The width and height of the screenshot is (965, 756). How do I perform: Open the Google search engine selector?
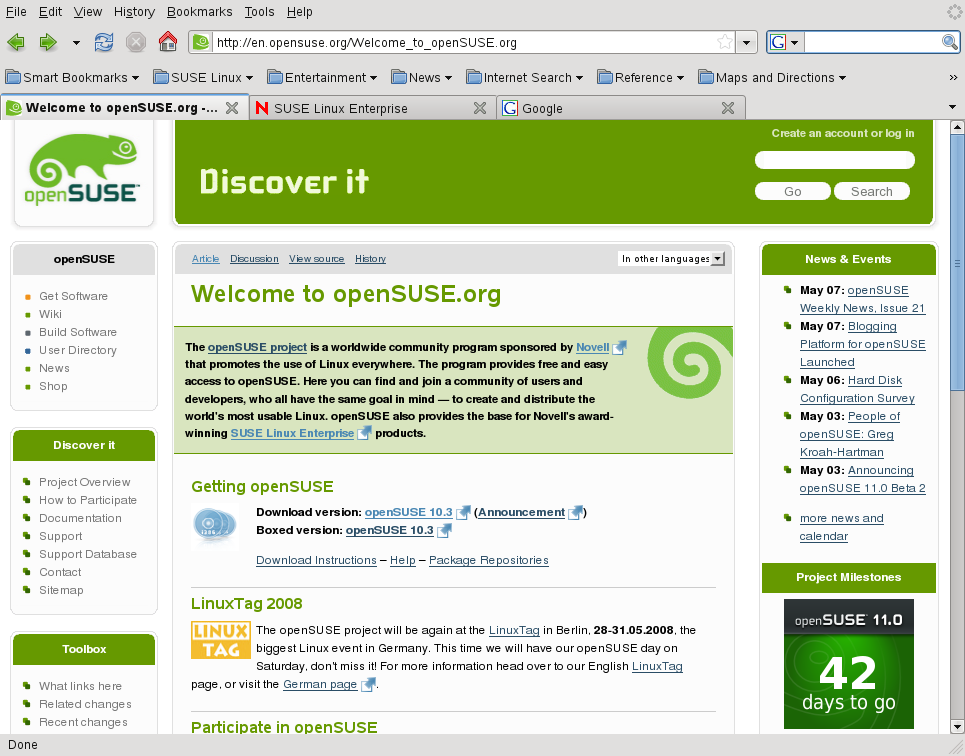coord(785,42)
